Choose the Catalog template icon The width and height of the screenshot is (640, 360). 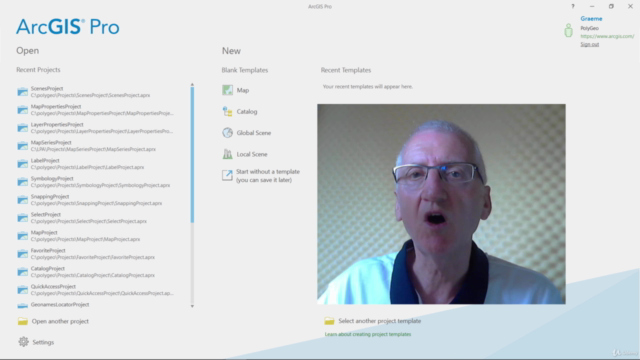(227, 111)
